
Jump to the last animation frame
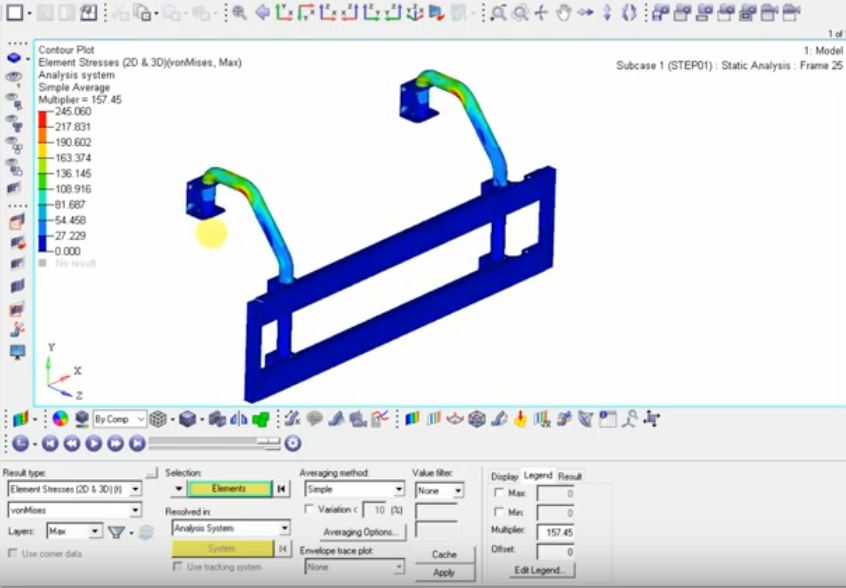[x=138, y=443]
